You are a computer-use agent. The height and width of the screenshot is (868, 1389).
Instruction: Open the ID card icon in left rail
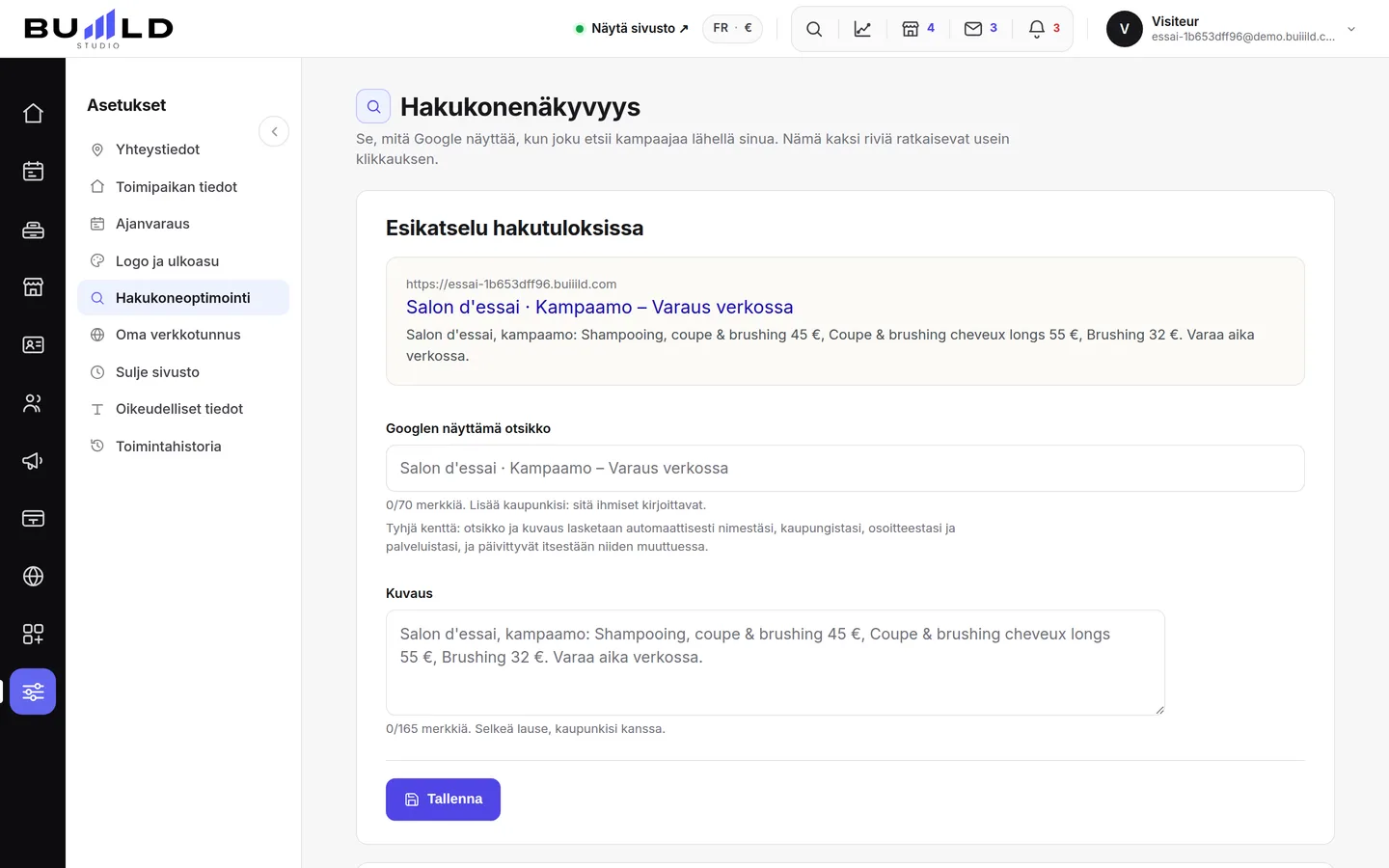pyautogui.click(x=33, y=344)
